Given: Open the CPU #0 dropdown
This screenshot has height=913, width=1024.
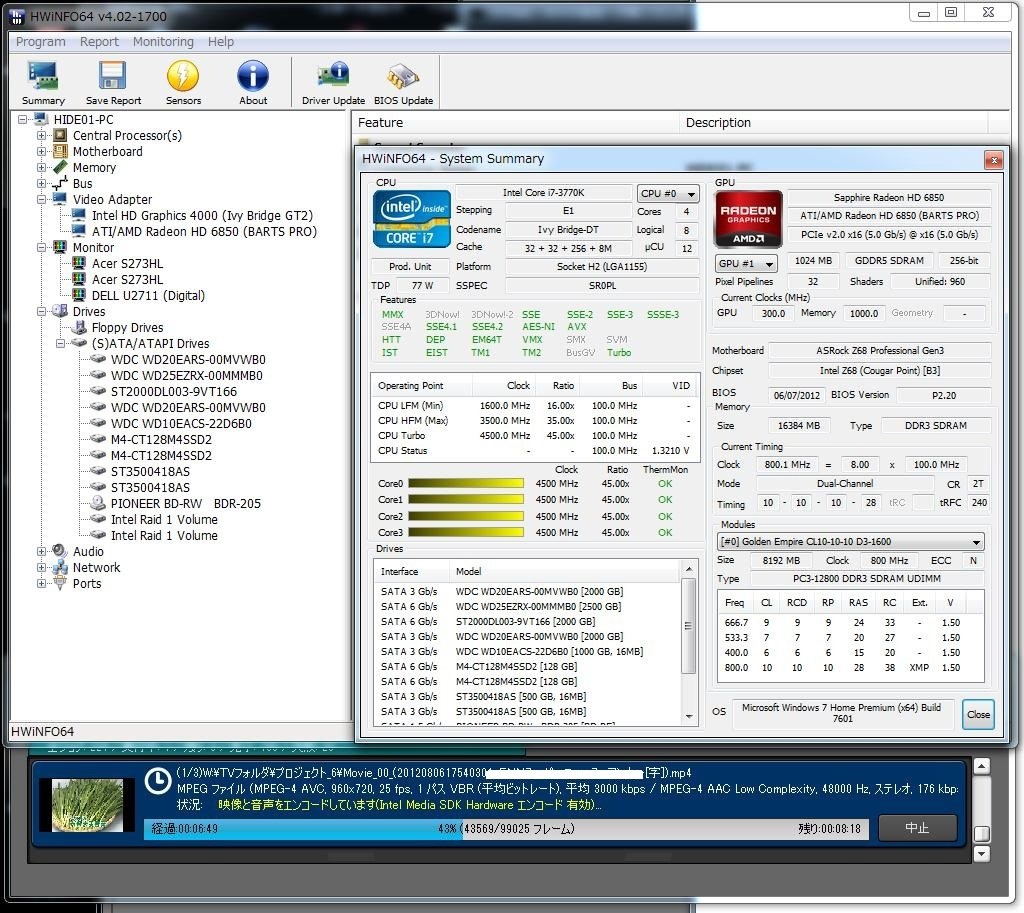Looking at the screenshot, I should click(x=667, y=193).
